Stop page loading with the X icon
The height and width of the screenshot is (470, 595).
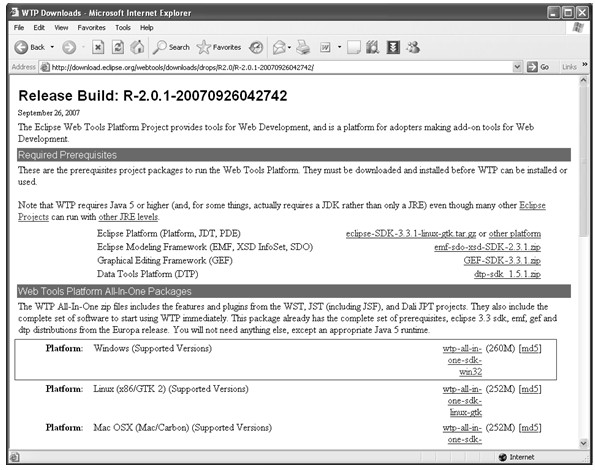98,47
